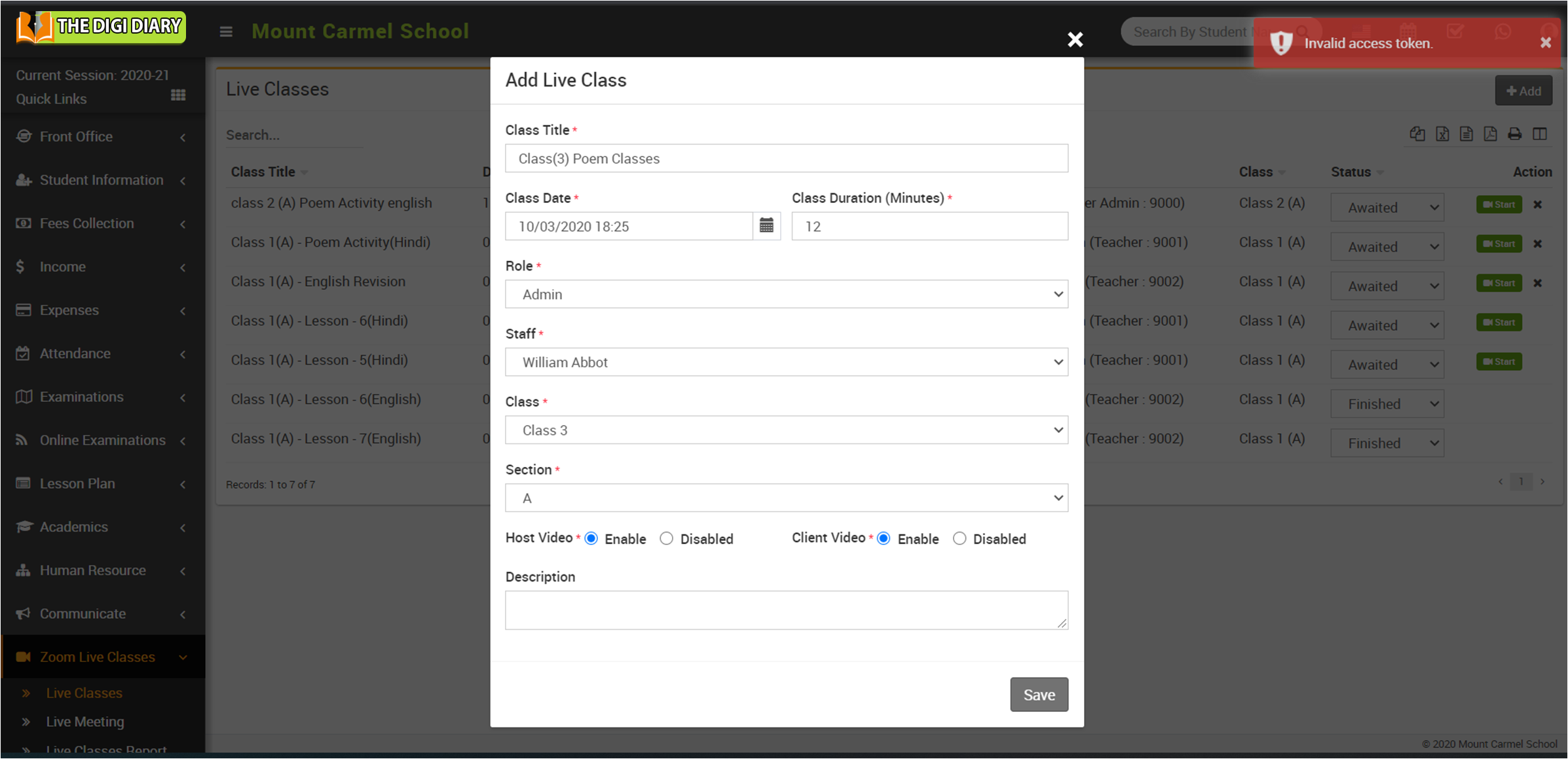This screenshot has height=759, width=1568.
Task: Click The Digi Diary logo
Action: (102, 28)
